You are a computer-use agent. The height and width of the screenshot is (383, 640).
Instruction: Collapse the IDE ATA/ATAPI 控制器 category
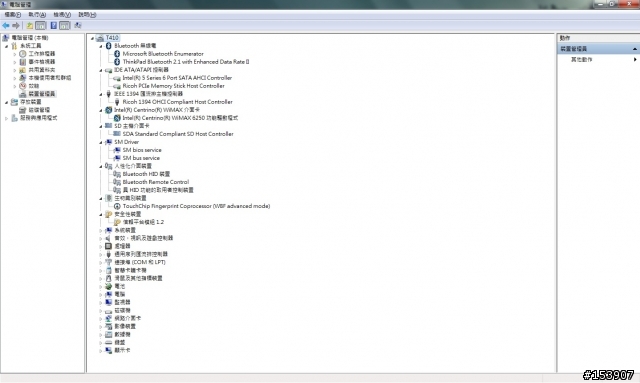(x=101, y=70)
